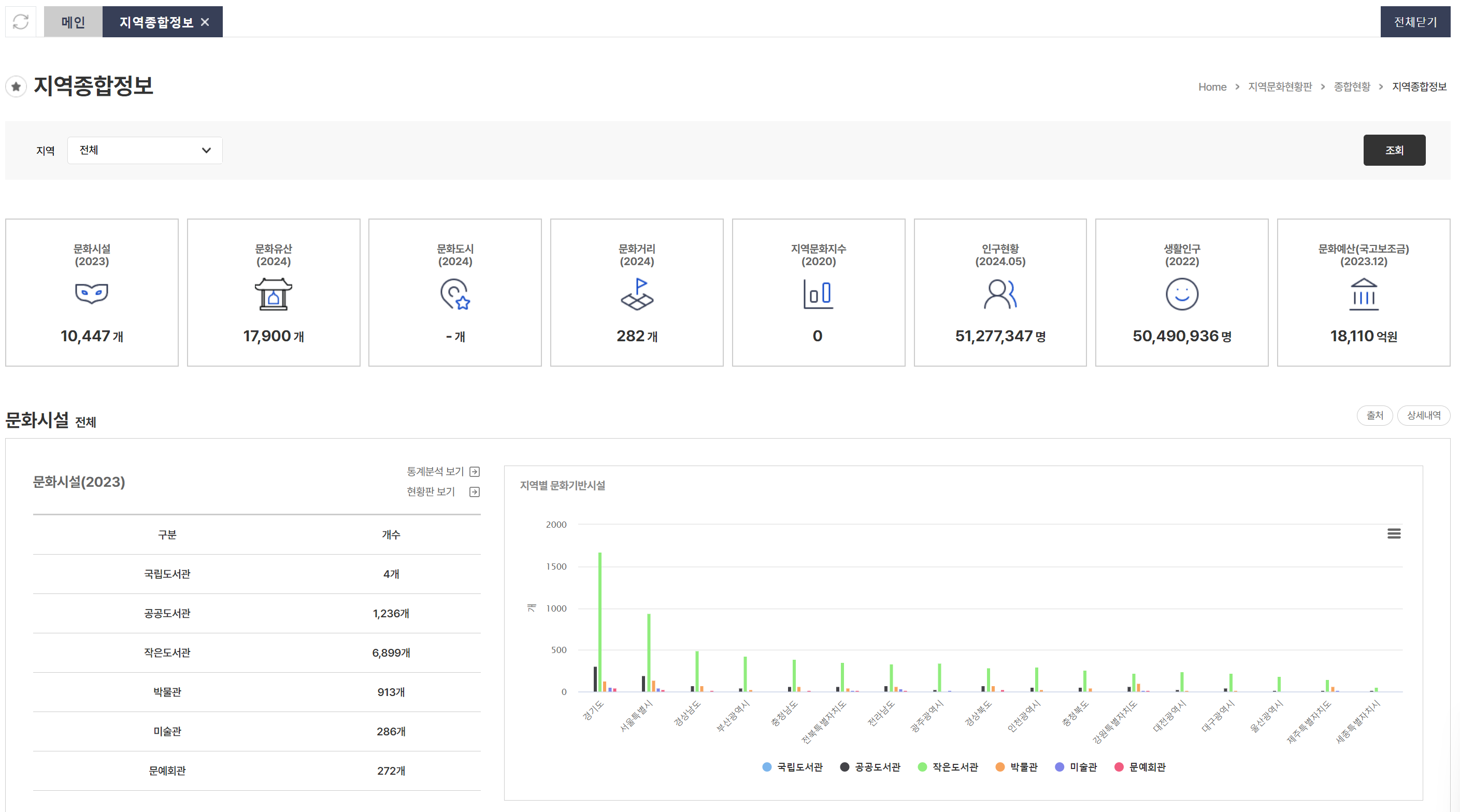Screen dimensions: 1460x812
Task: Click the 개수 column header
Action: 391,534
